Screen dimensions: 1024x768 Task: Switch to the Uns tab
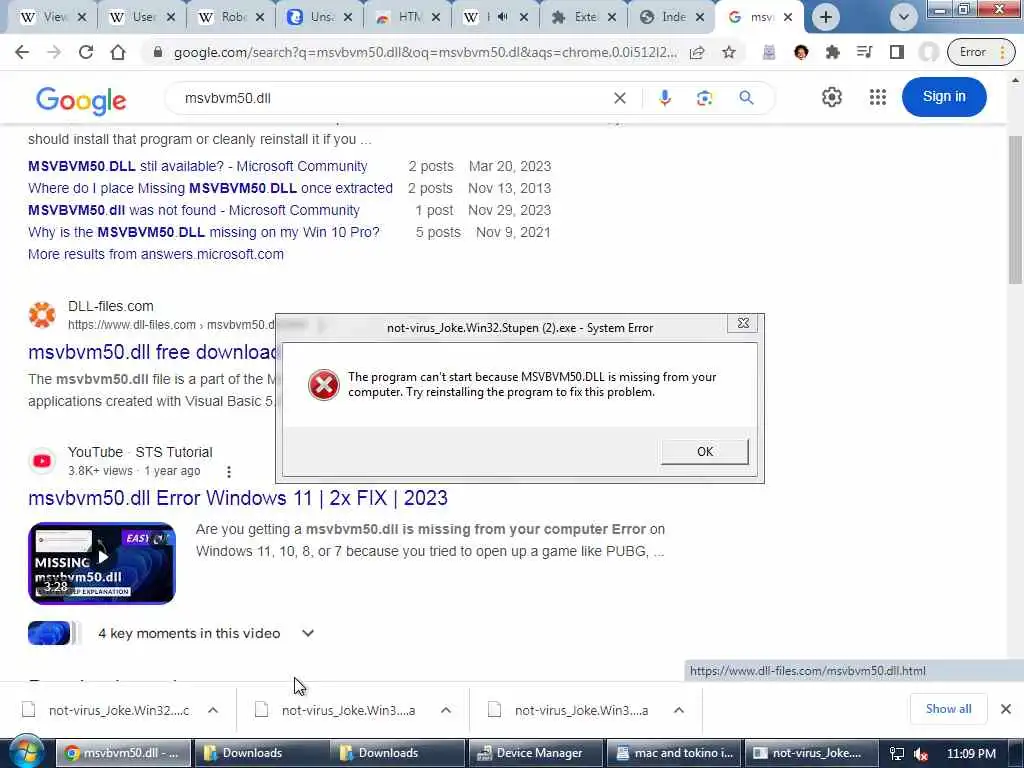click(x=319, y=17)
